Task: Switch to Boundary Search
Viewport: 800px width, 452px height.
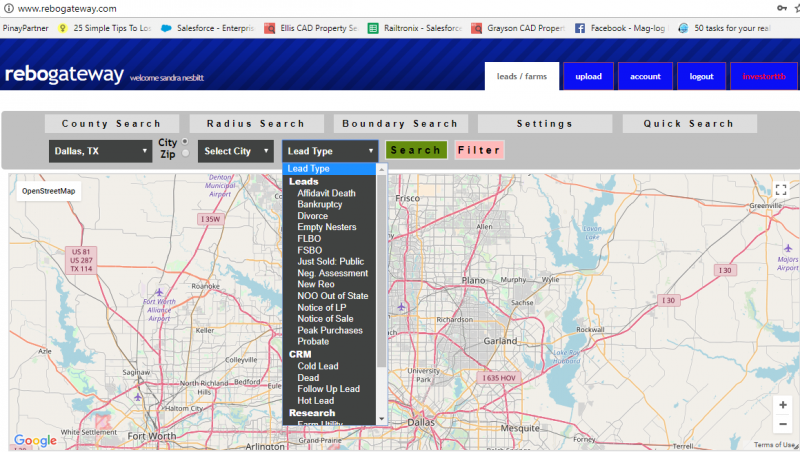Action: tap(400, 123)
